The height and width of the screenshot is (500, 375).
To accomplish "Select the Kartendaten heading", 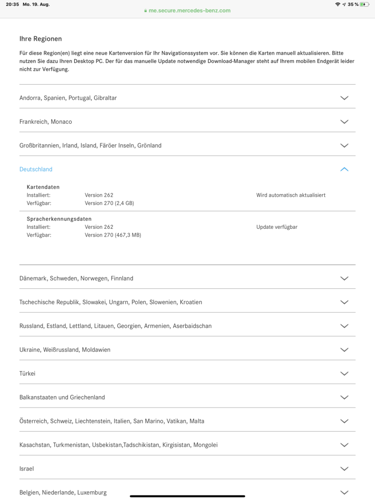I will click(x=43, y=187).
